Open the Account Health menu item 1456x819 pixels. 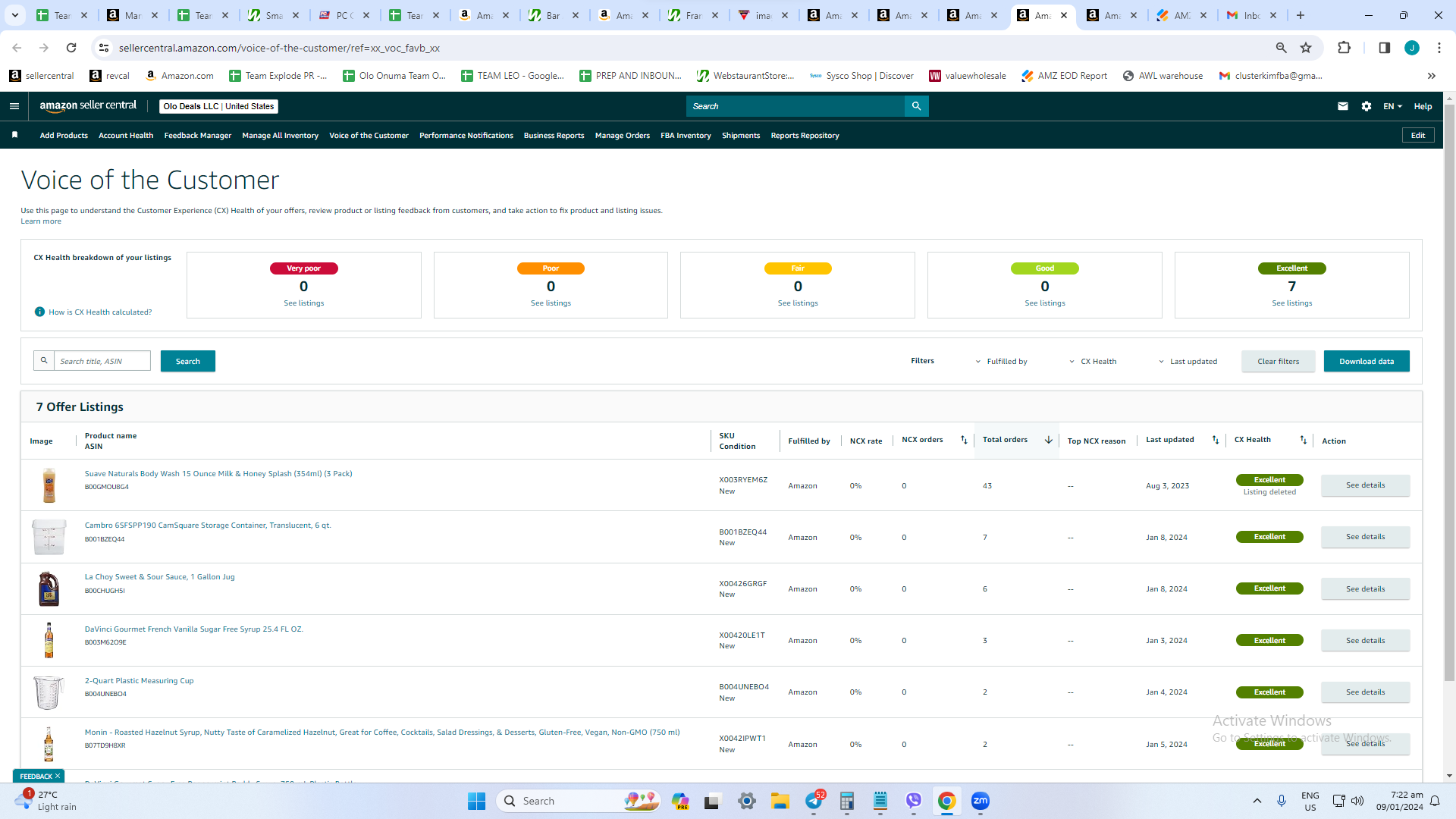click(x=126, y=136)
